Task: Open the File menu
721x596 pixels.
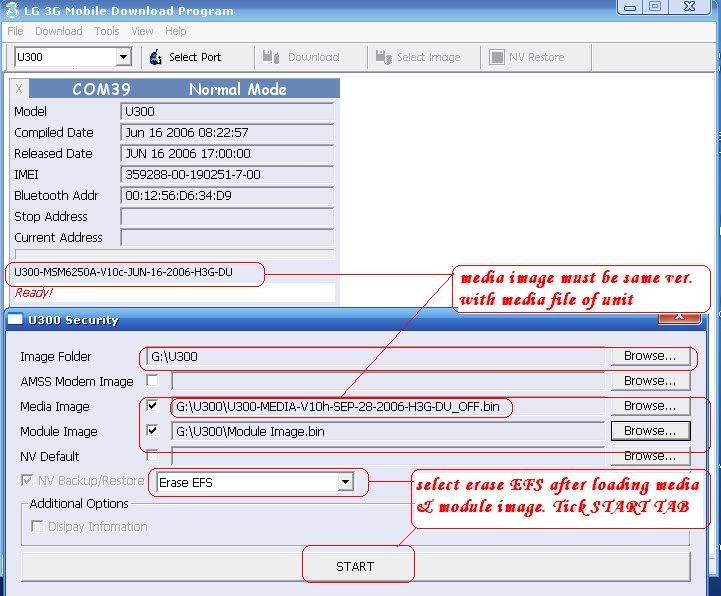Action: coord(15,31)
